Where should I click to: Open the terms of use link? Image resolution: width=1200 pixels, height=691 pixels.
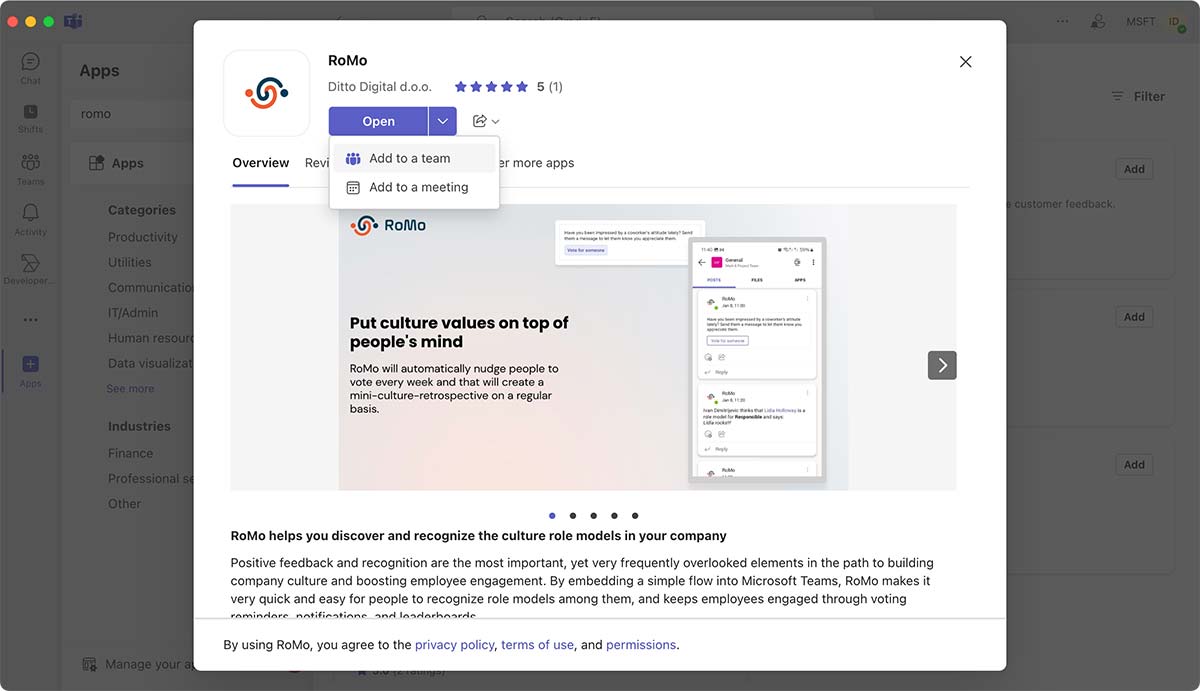click(x=538, y=645)
